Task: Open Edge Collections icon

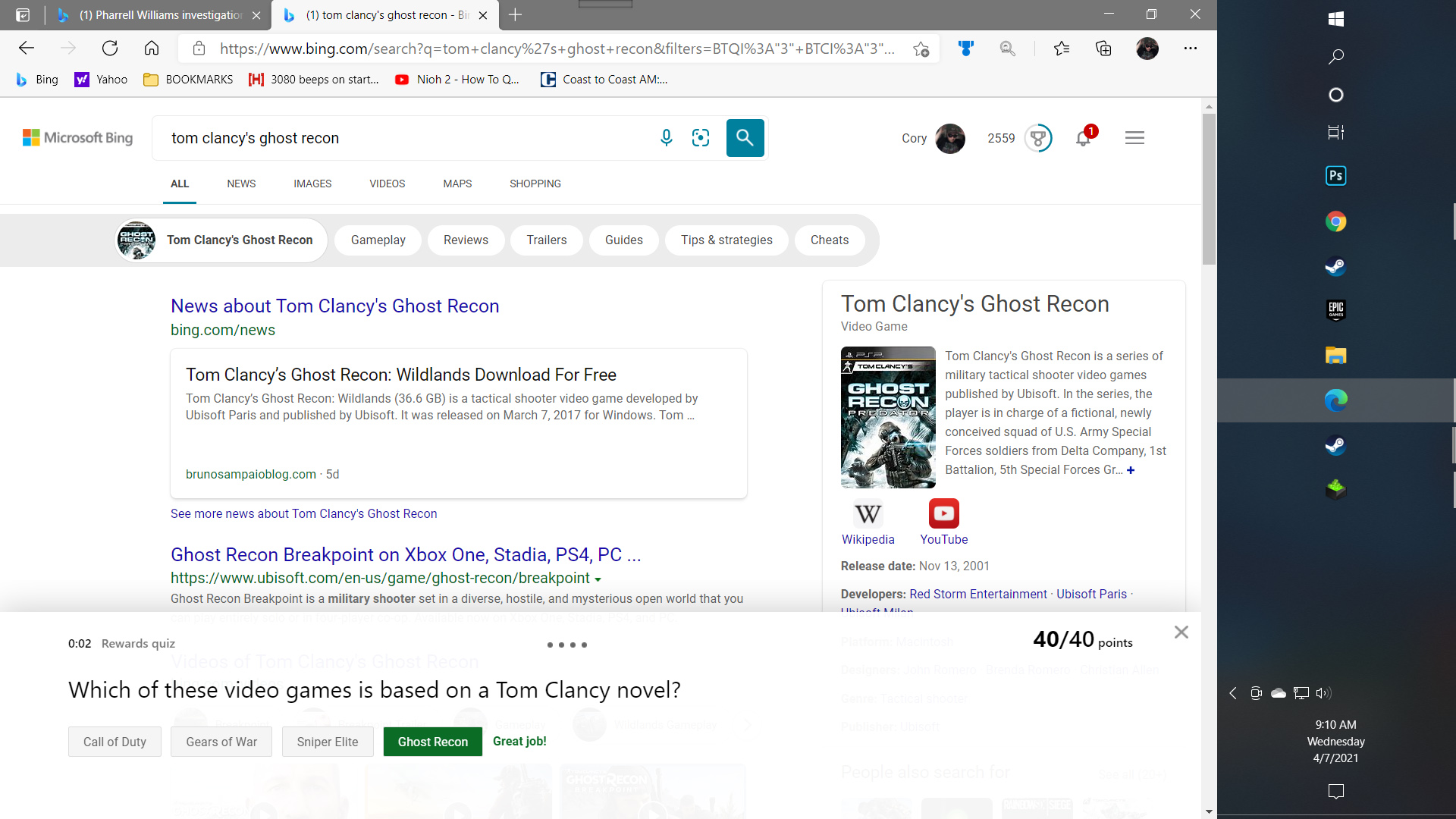Action: 1103,49
